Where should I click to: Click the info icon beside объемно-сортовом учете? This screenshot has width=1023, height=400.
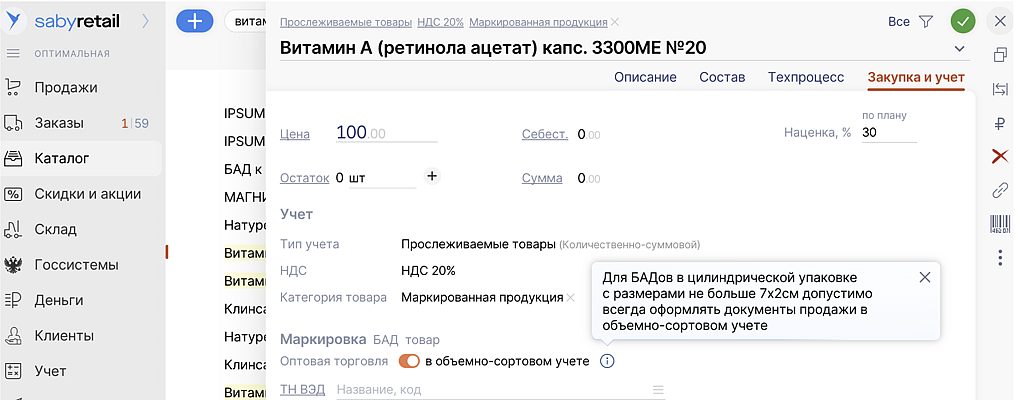click(607, 361)
